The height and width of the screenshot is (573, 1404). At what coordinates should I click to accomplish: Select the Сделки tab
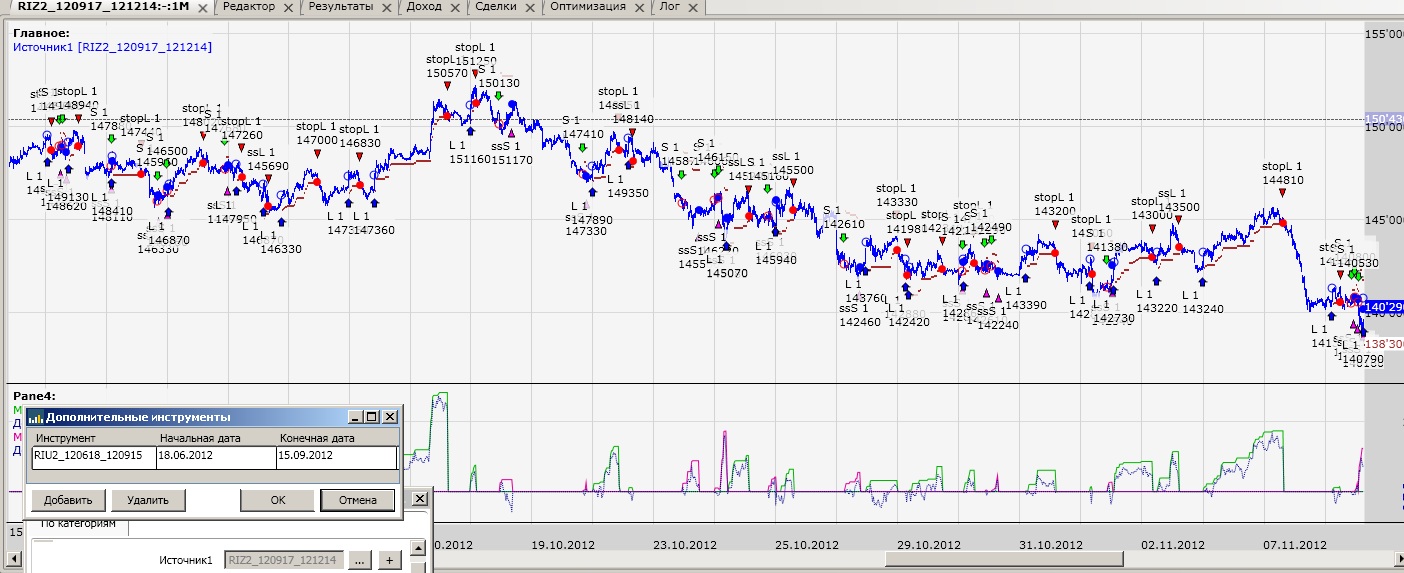[x=496, y=7]
